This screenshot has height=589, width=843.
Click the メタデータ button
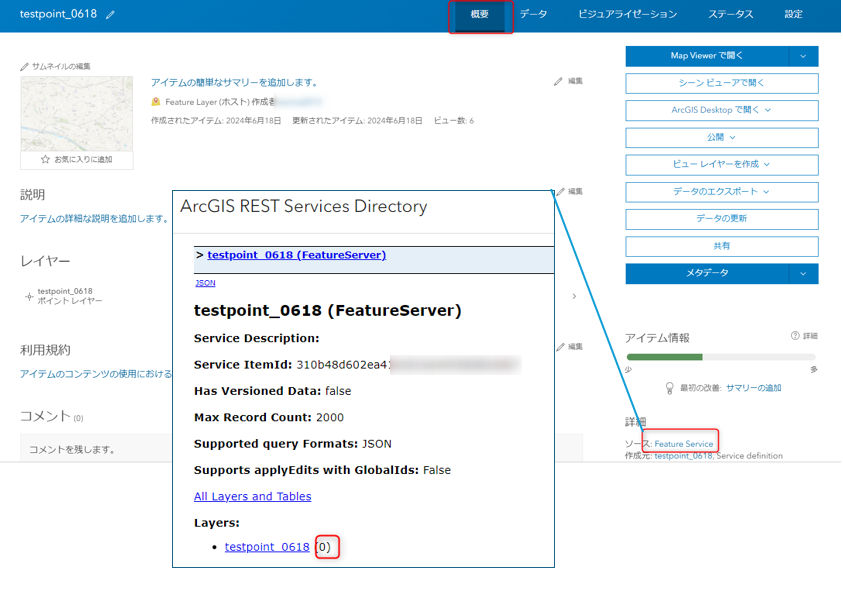[707, 274]
